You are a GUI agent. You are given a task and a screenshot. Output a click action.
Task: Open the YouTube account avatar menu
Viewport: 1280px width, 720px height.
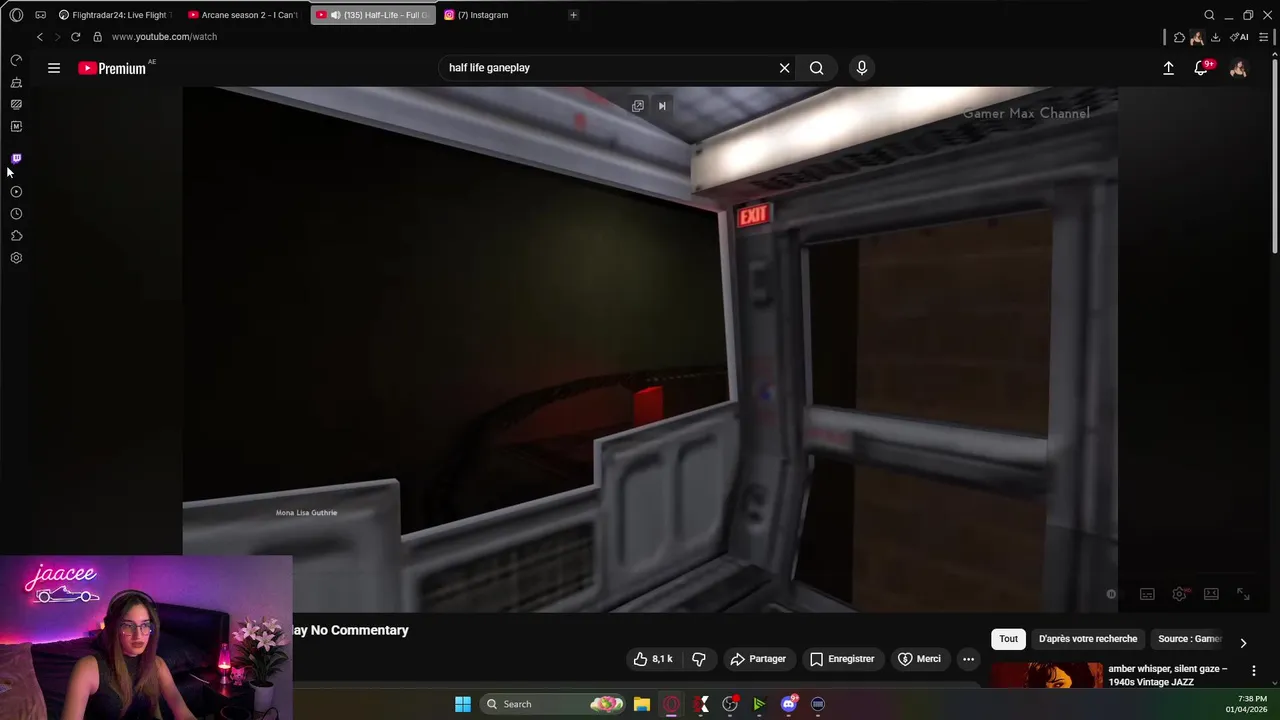(1238, 68)
